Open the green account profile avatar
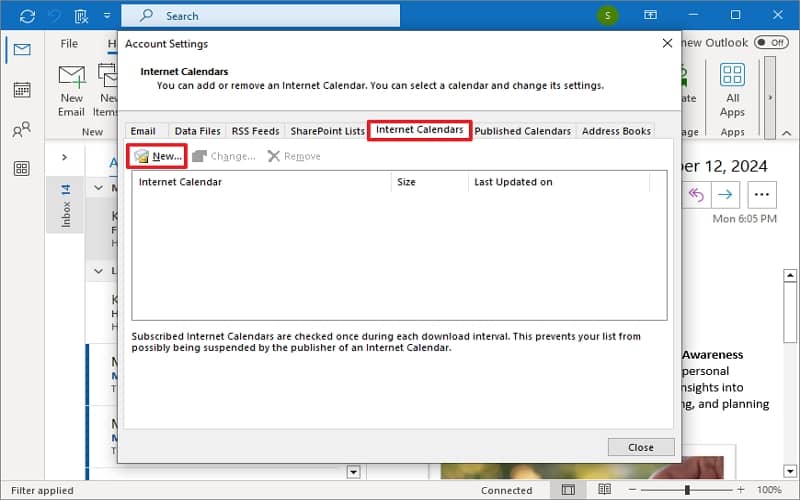 coord(607,15)
